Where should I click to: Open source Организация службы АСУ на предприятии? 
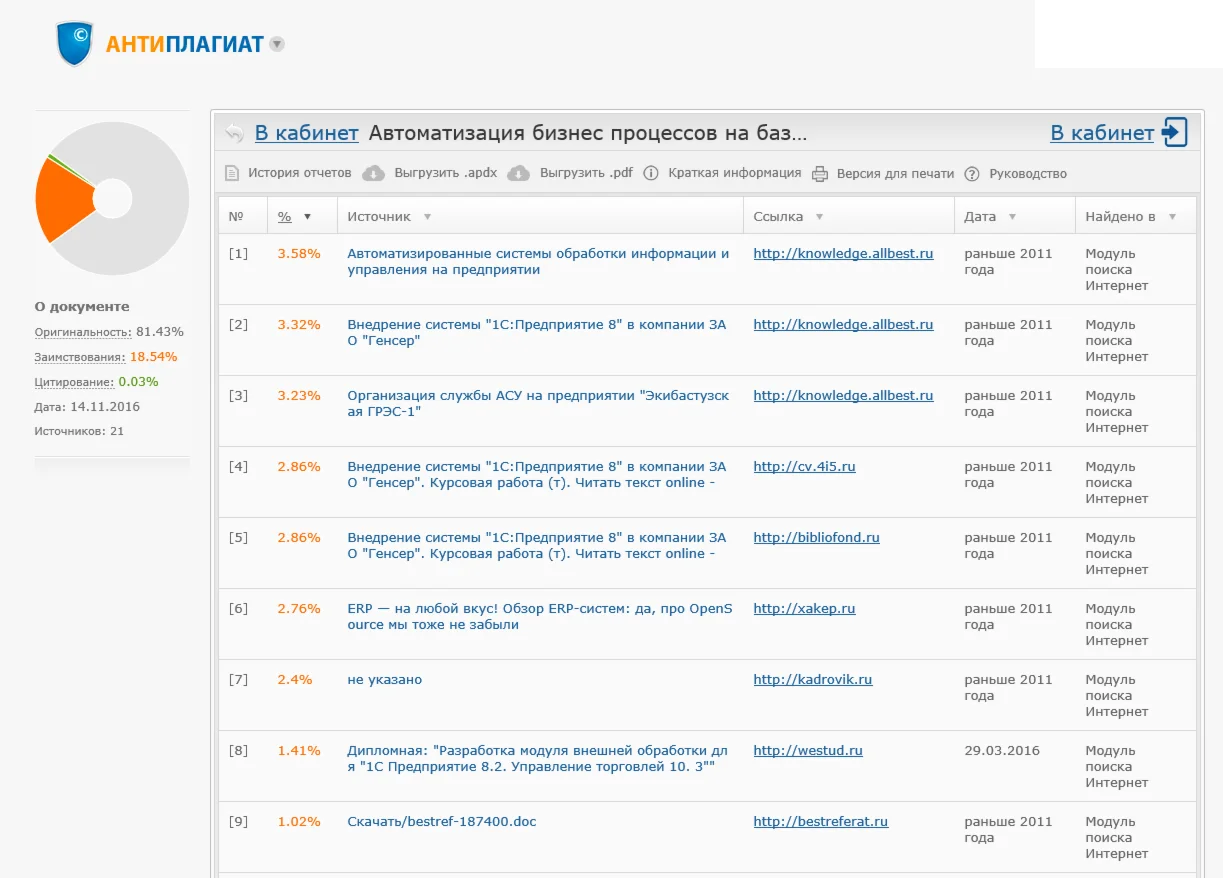click(x=538, y=403)
